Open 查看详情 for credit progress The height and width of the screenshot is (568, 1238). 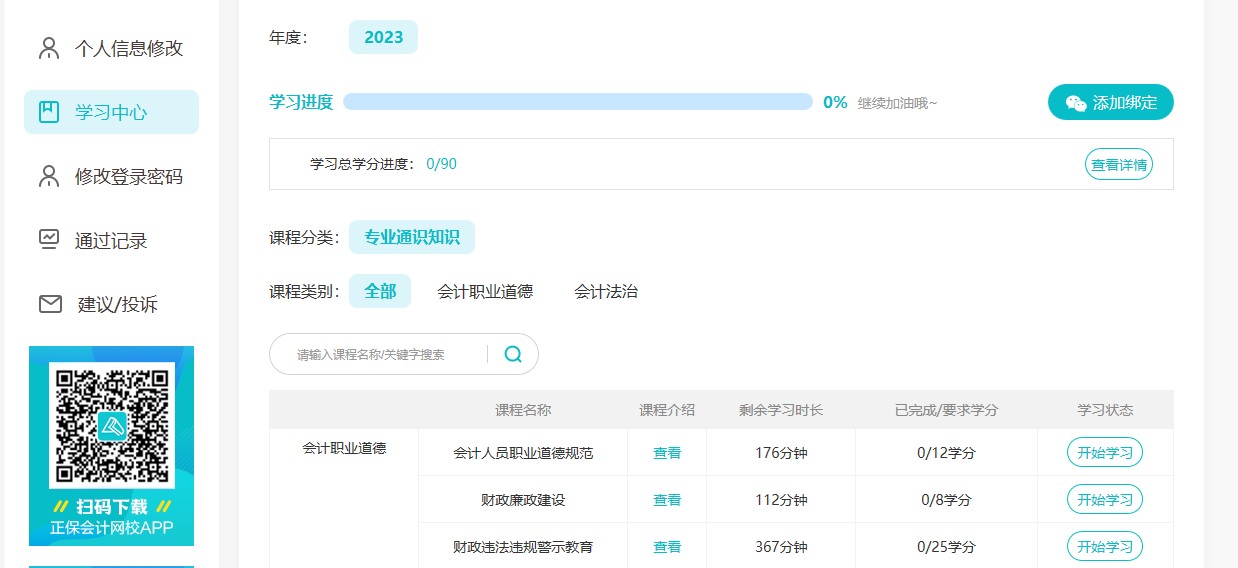click(1118, 165)
